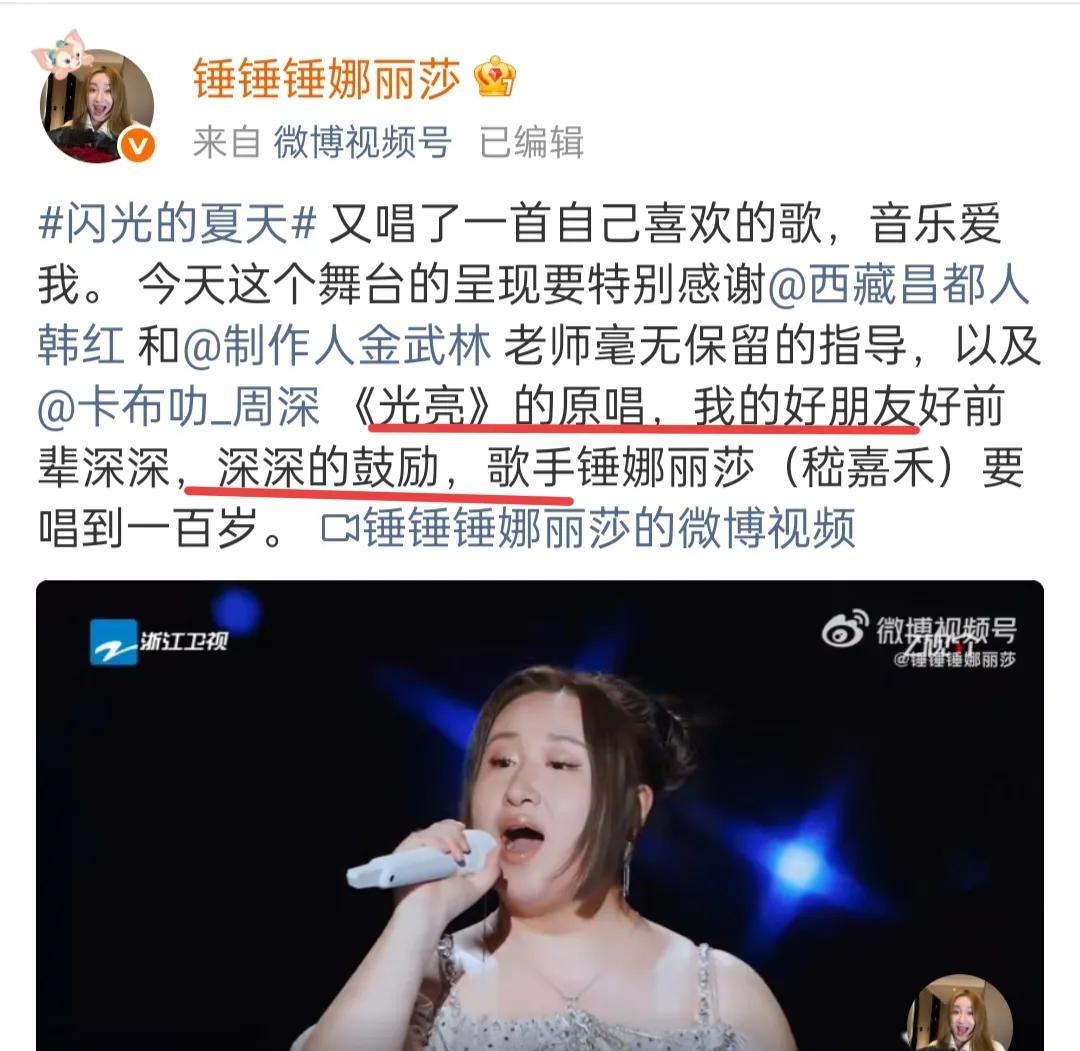Click the 已编辑 edited label
This screenshot has height=1051, width=1080.
531,142
